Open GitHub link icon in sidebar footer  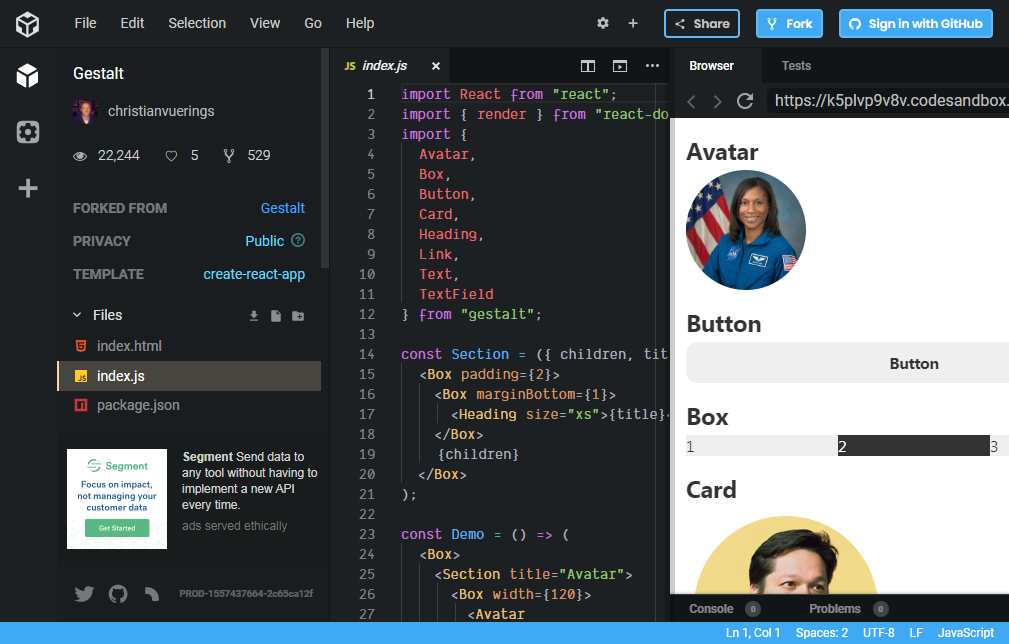(118, 593)
